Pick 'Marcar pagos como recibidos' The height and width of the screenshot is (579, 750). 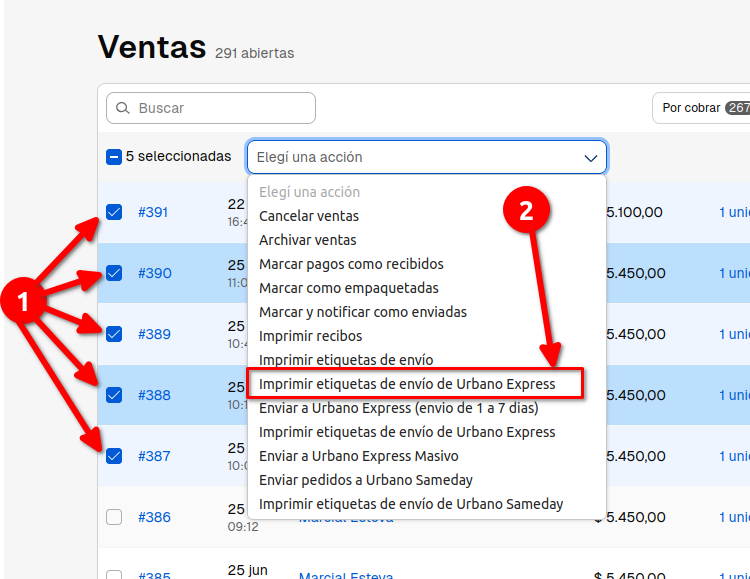click(351, 264)
